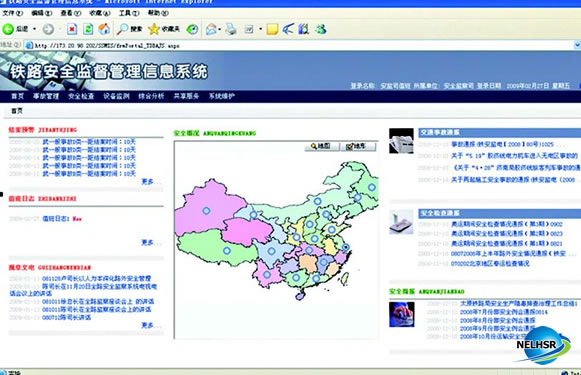
Task: Click the Xinjiang circle marker on map
Action: pos(206,211)
